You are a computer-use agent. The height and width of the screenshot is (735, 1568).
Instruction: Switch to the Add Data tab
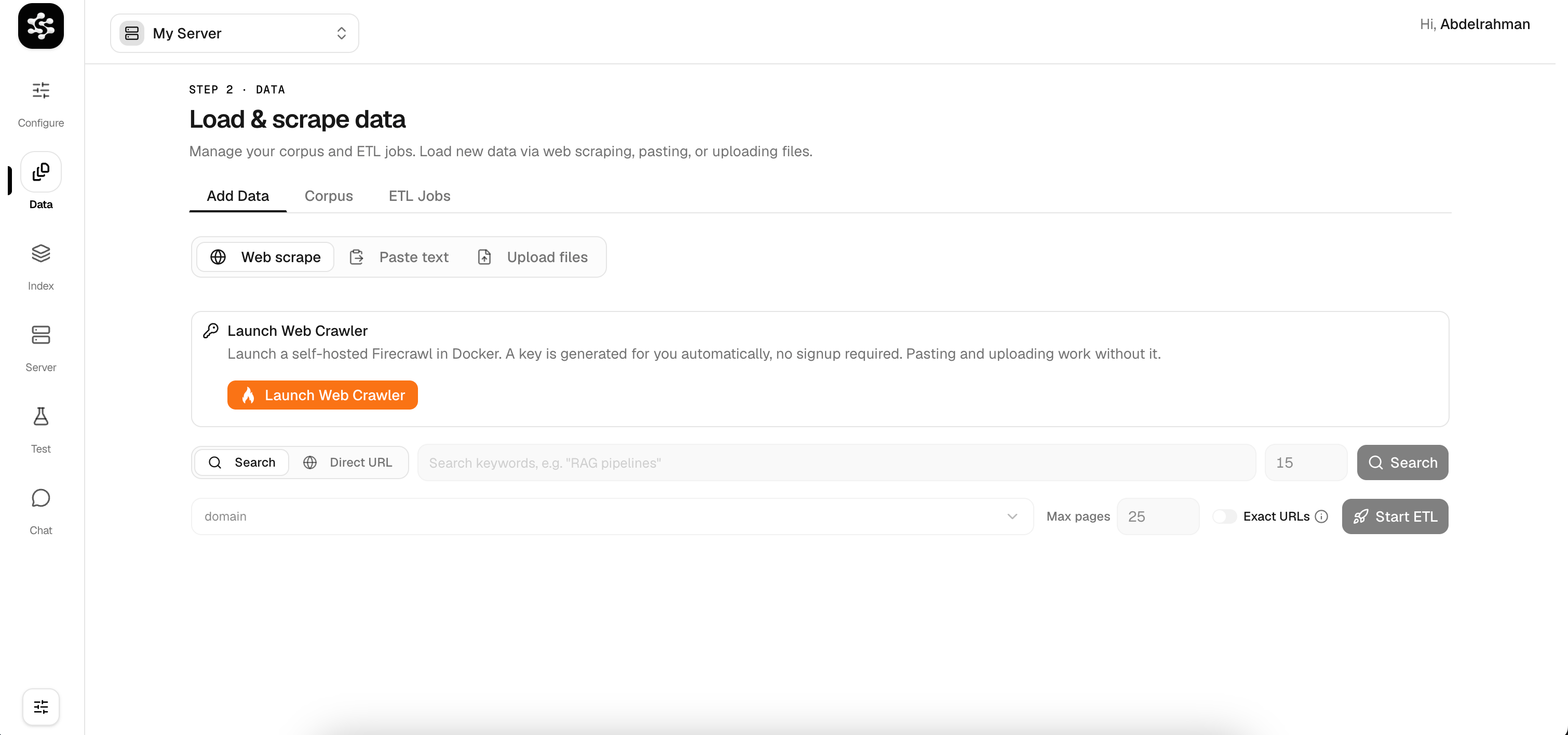(237, 196)
